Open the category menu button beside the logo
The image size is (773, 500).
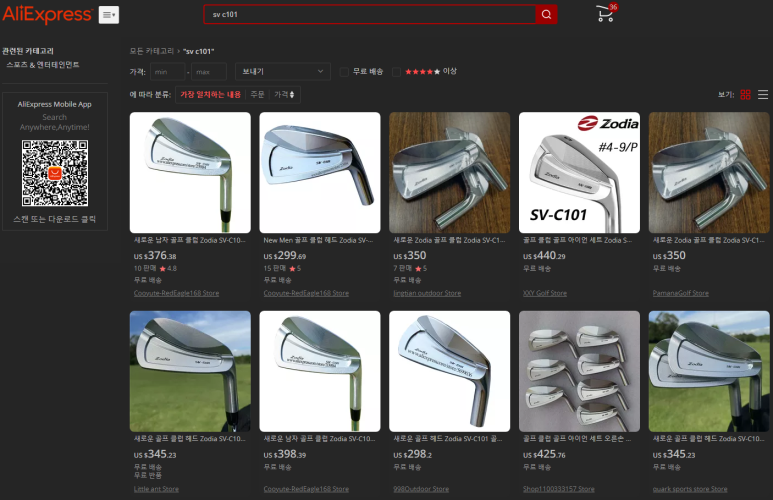tap(108, 15)
